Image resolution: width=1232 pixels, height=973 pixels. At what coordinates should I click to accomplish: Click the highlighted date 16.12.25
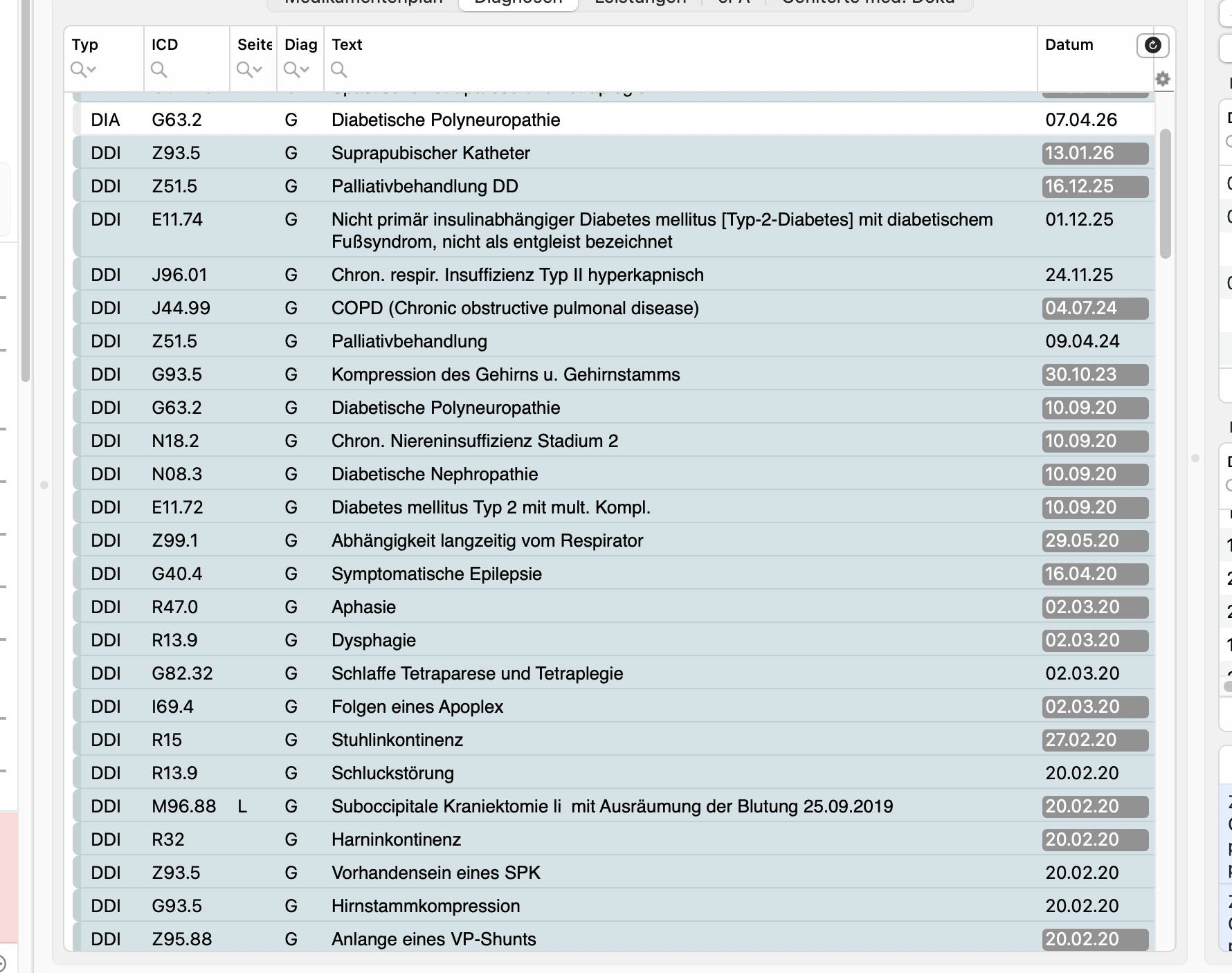click(1095, 186)
